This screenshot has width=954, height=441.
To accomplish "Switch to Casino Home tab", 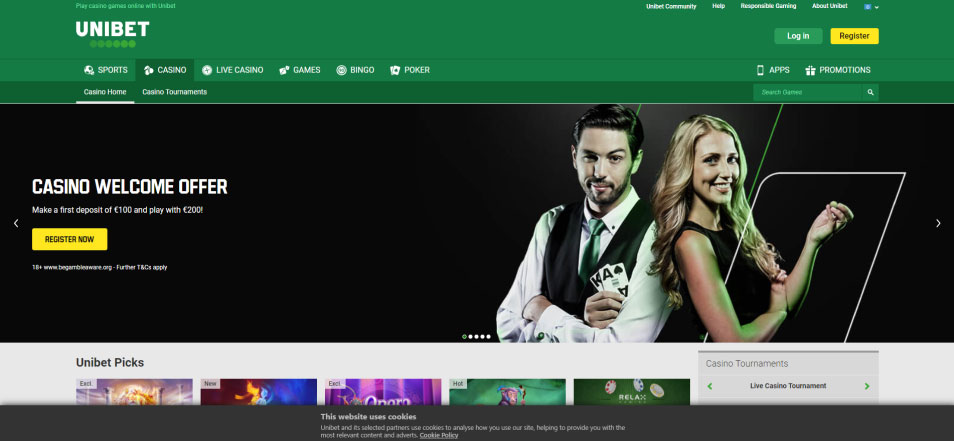I will click(x=105, y=92).
